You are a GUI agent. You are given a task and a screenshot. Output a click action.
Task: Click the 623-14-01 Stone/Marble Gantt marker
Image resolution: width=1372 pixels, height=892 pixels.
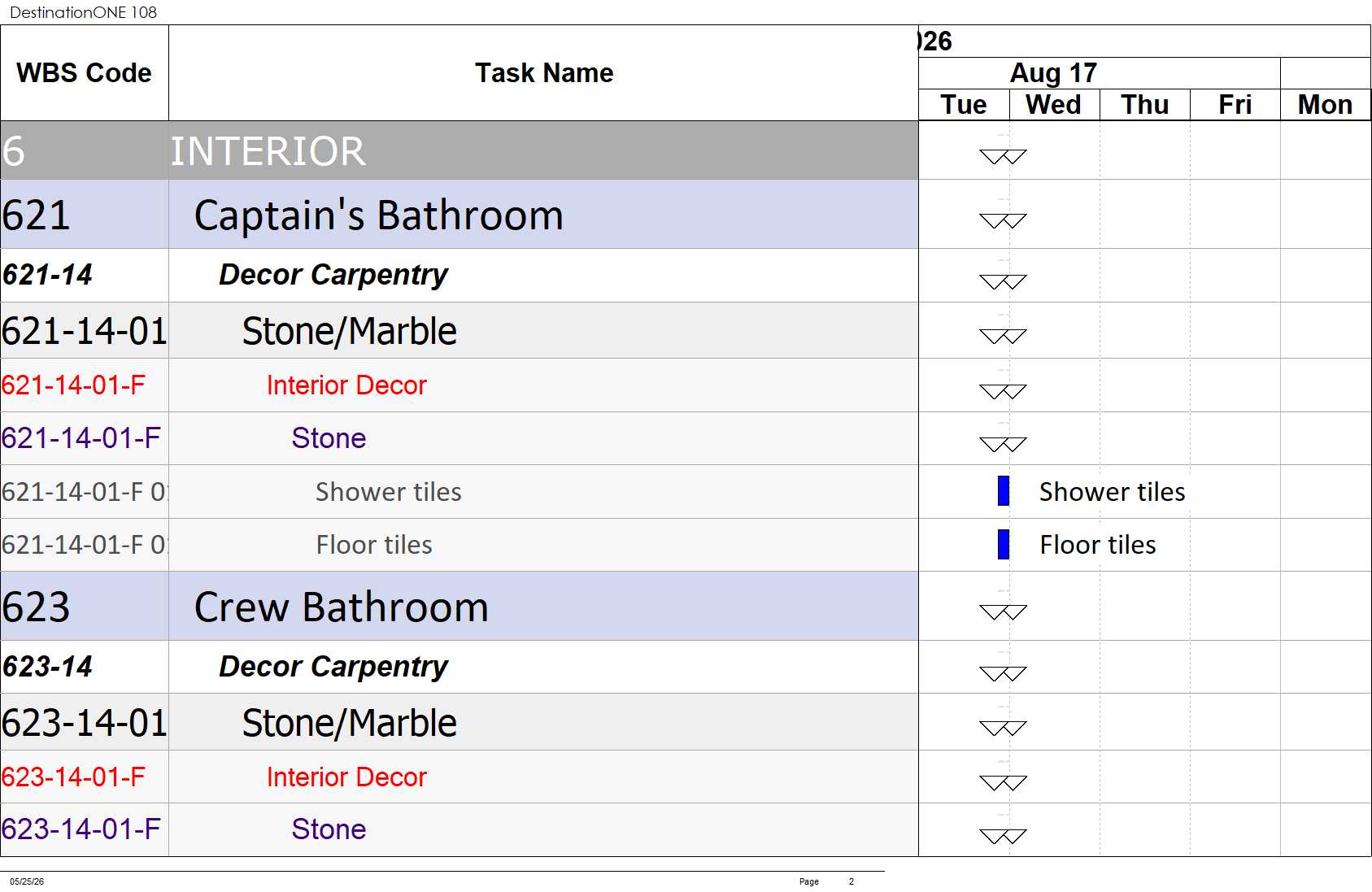coord(1003,728)
